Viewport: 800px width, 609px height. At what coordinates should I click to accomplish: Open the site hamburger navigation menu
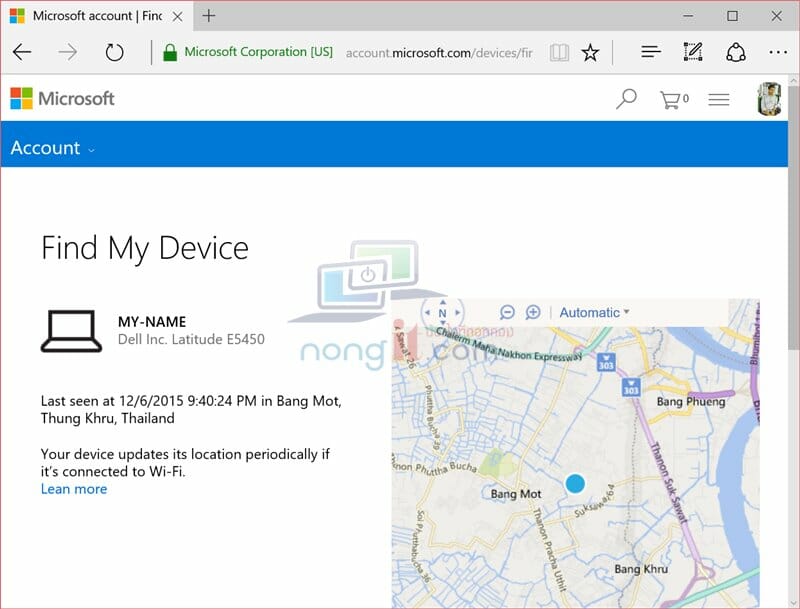pos(719,98)
